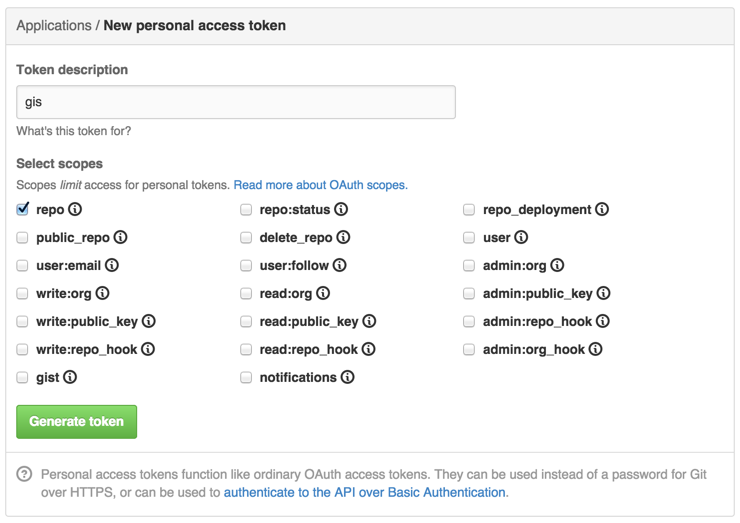Click the question mark help icon
The image size is (740, 523).
[25, 474]
